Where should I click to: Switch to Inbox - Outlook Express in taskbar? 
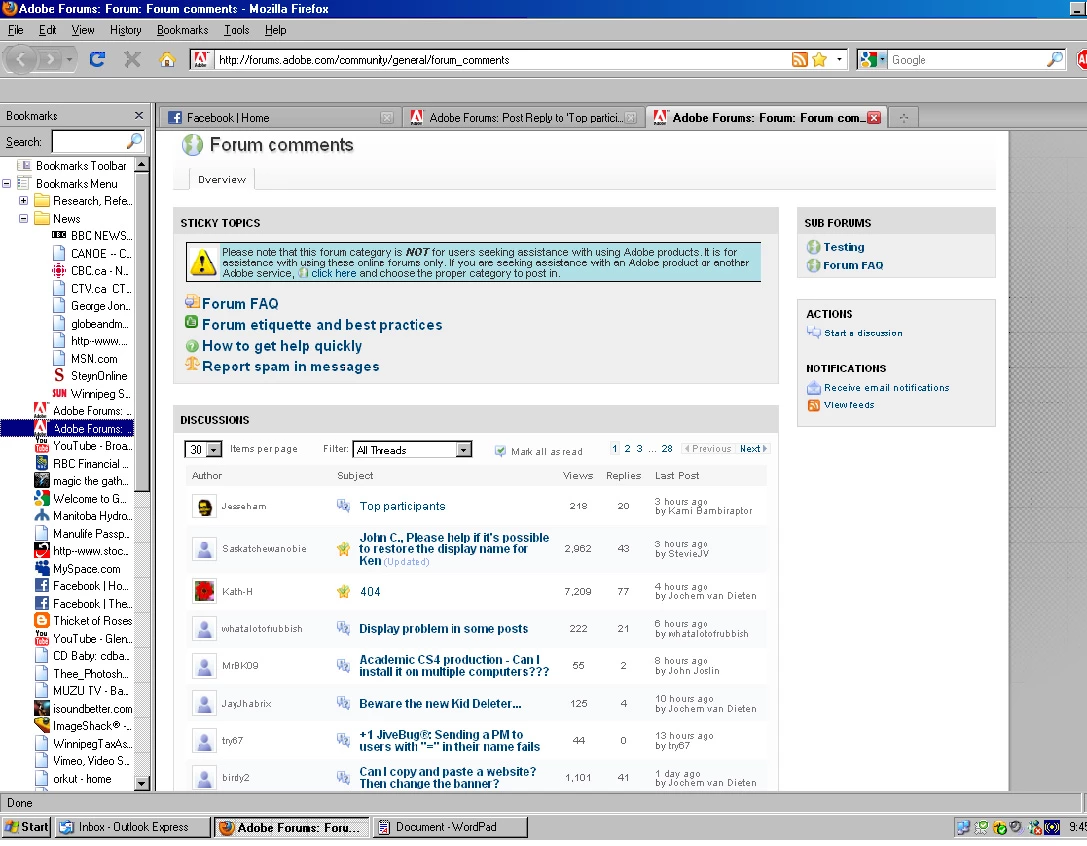pos(132,827)
